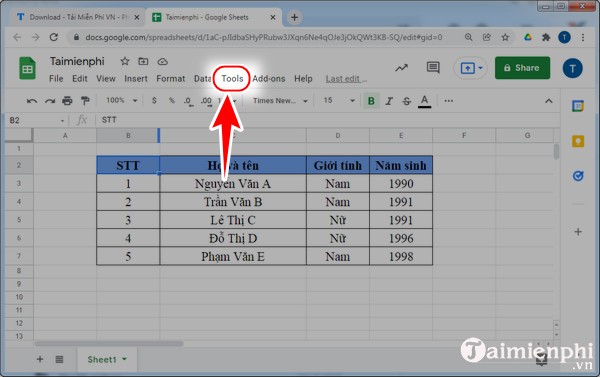
Task: Open the zoom 100% dropdown
Action: click(122, 101)
